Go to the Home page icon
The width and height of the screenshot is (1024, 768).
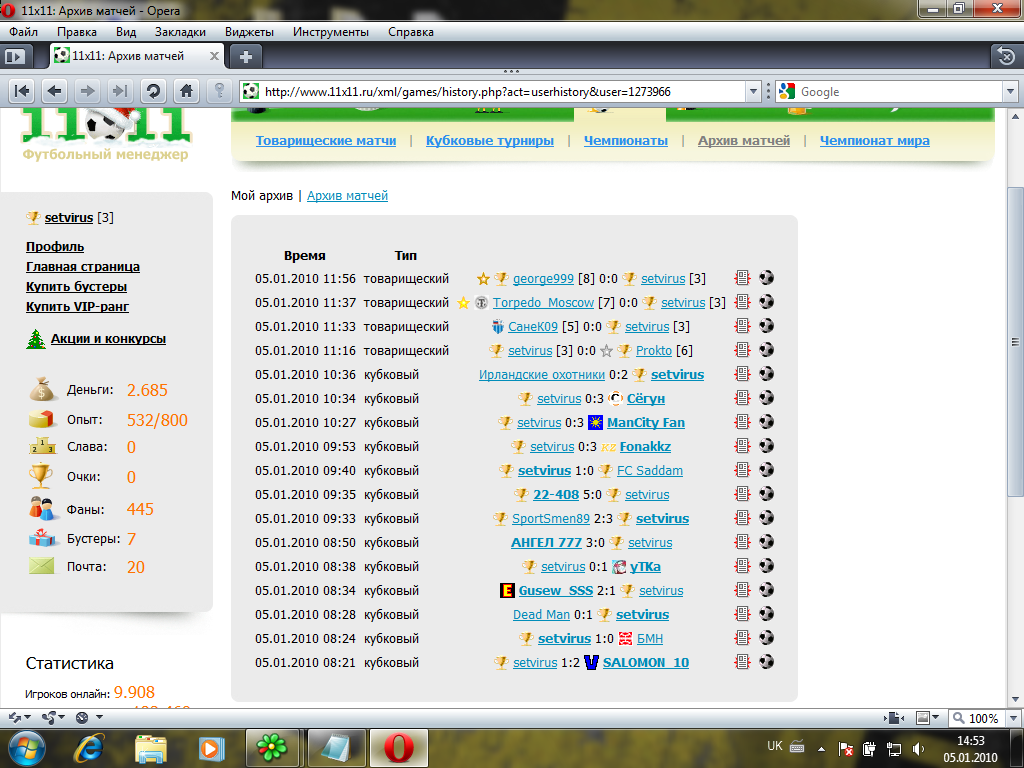(x=186, y=91)
